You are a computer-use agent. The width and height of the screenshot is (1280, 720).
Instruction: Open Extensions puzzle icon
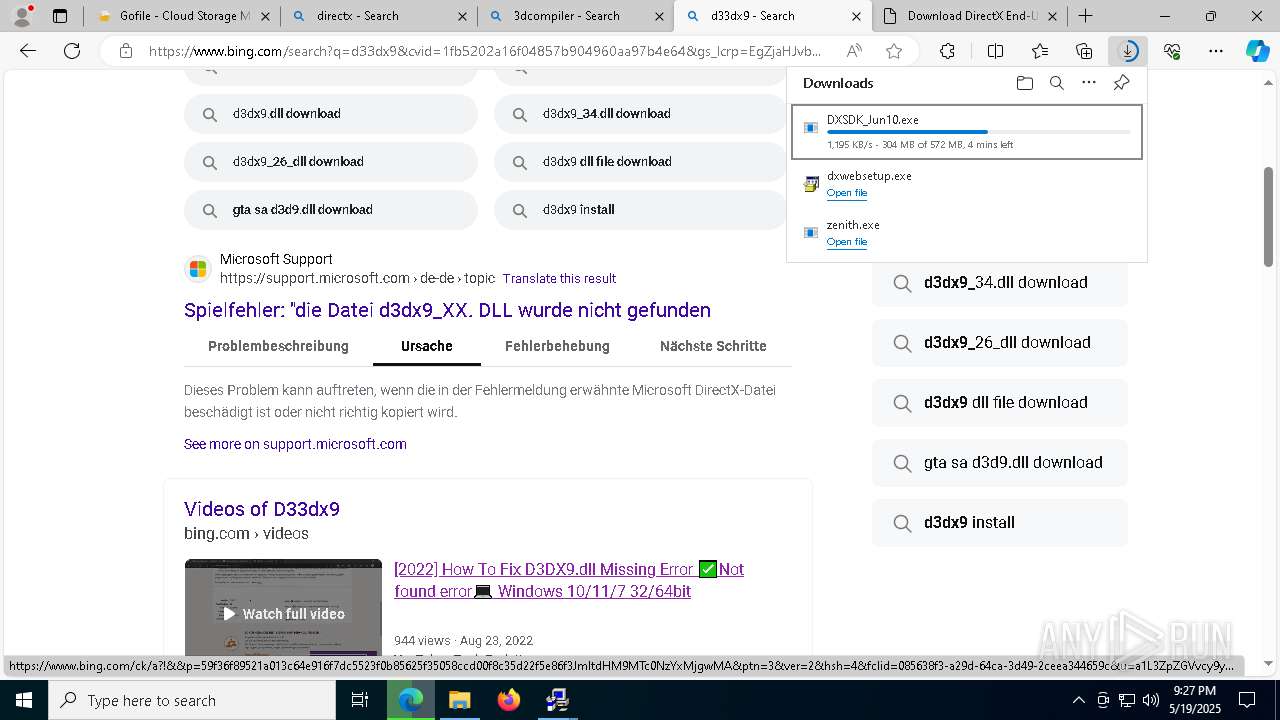pyautogui.click(x=947, y=51)
